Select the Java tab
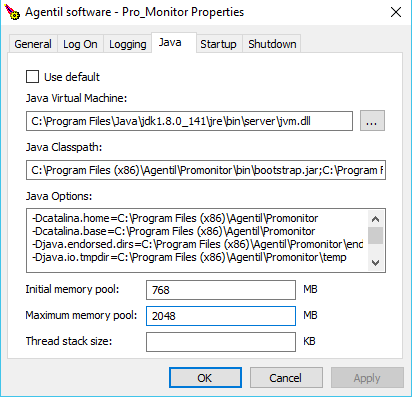412x397 pixels. [x=170, y=42]
